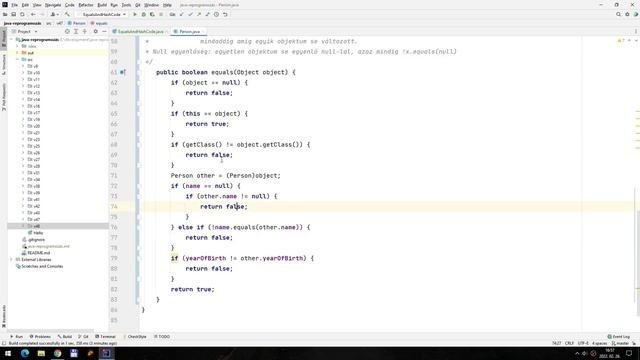Viewport: 640px width, 360px height.
Task: Click the UTF-8 encoding status entry
Action: pos(583,343)
